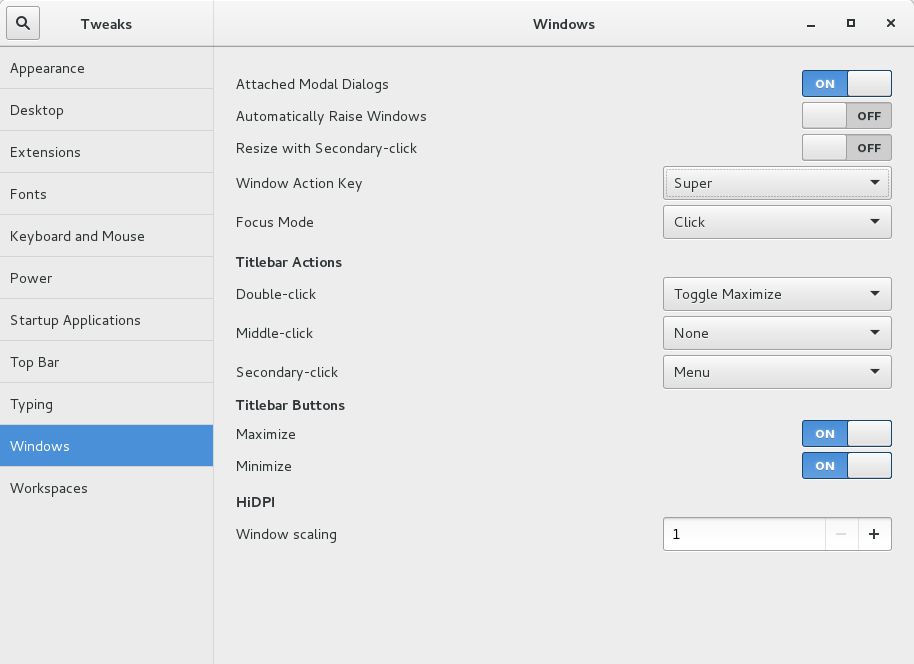The height and width of the screenshot is (664, 914).
Task: Open the Workspaces section
Action: coord(107,488)
